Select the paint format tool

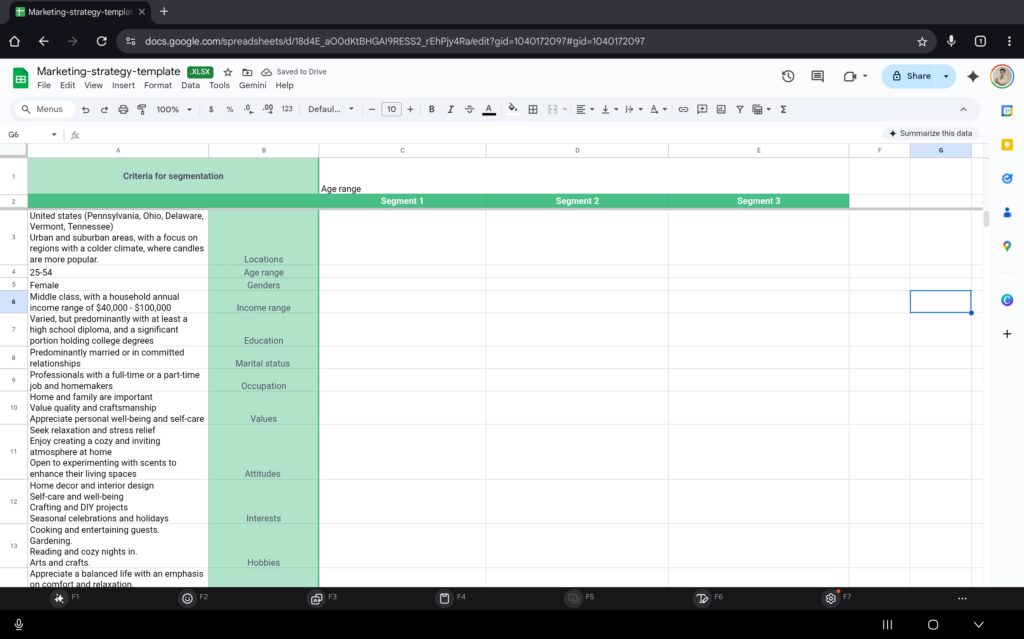[141, 109]
